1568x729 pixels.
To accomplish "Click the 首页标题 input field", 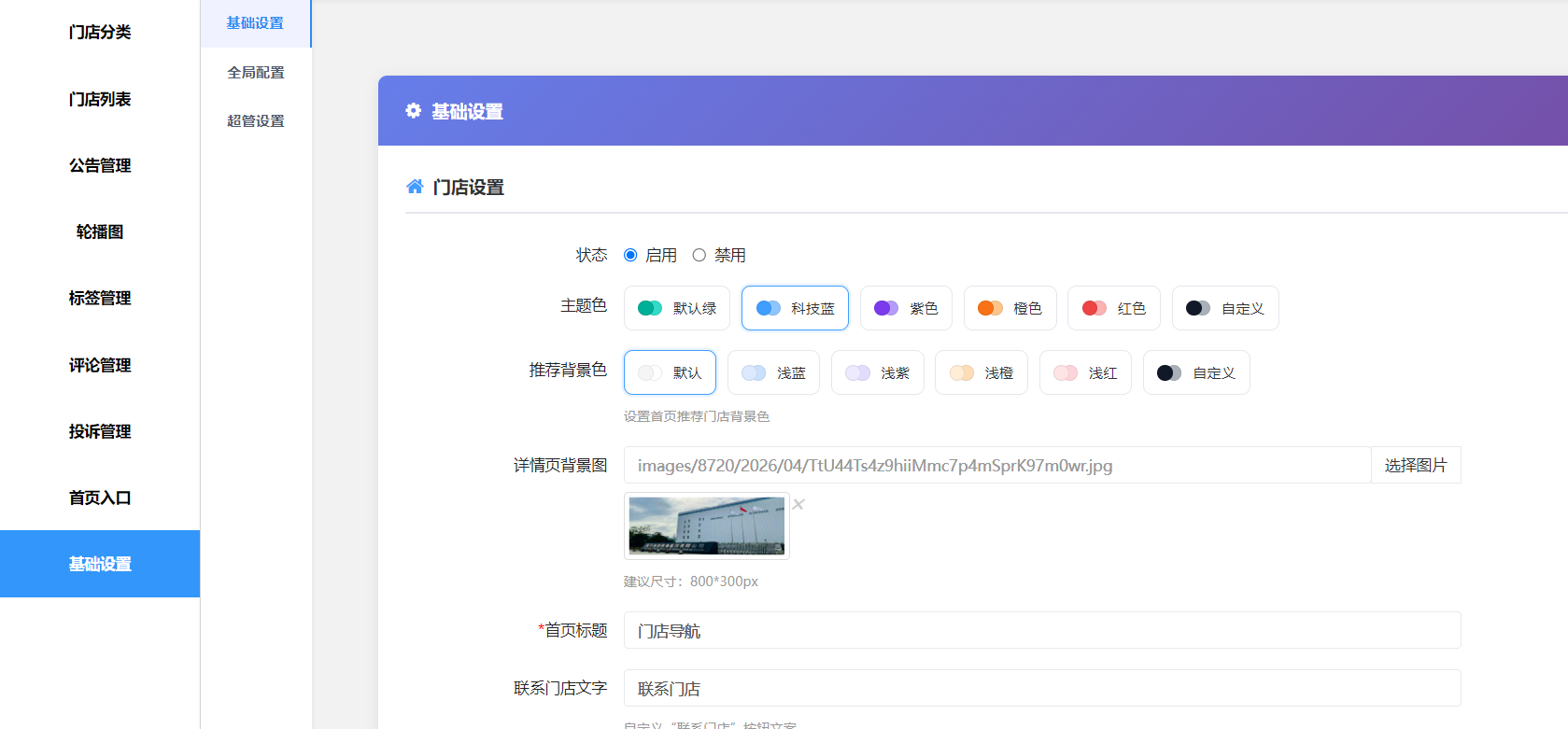I will (x=1041, y=630).
